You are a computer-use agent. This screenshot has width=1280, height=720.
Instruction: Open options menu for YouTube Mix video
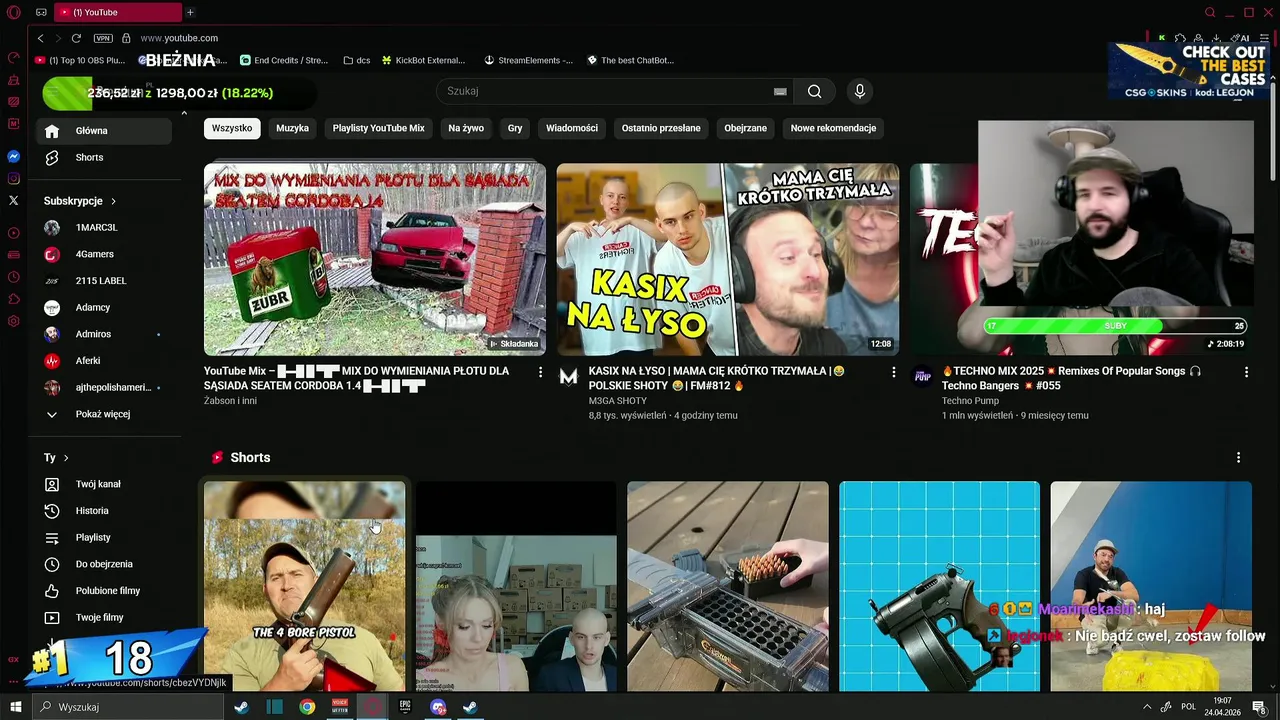[540, 372]
